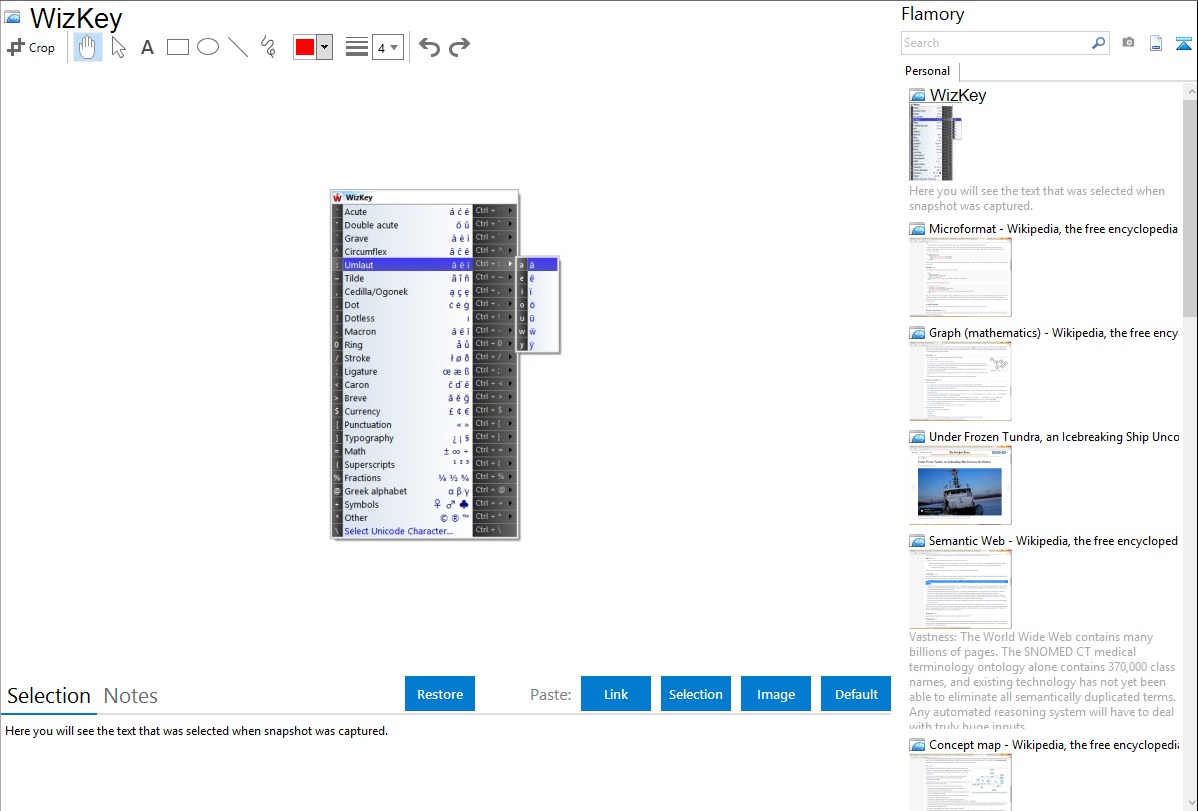Paste as Link button
The height and width of the screenshot is (811, 1198).
pos(616,694)
